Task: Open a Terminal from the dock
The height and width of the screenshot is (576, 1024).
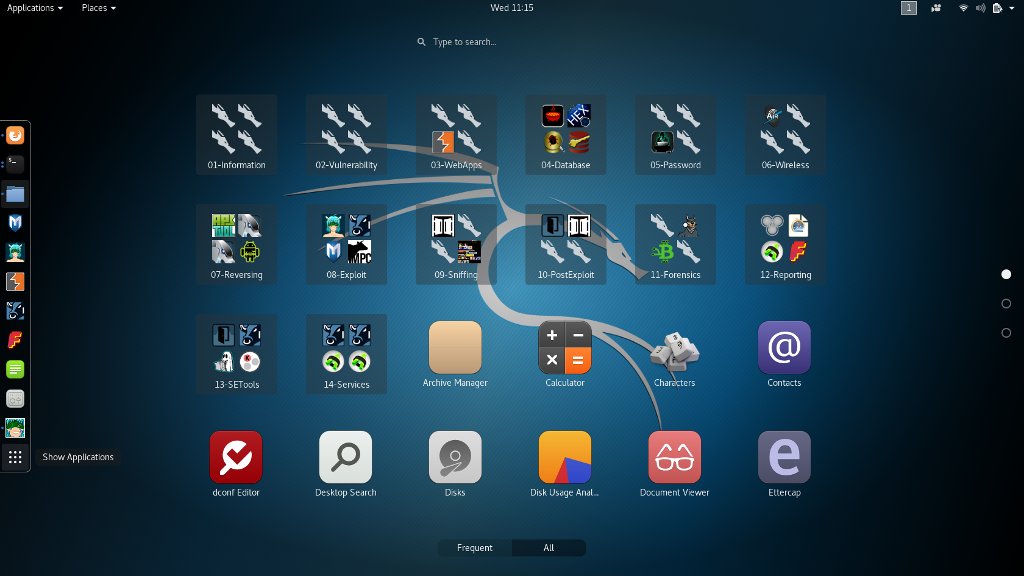Action: click(14, 164)
